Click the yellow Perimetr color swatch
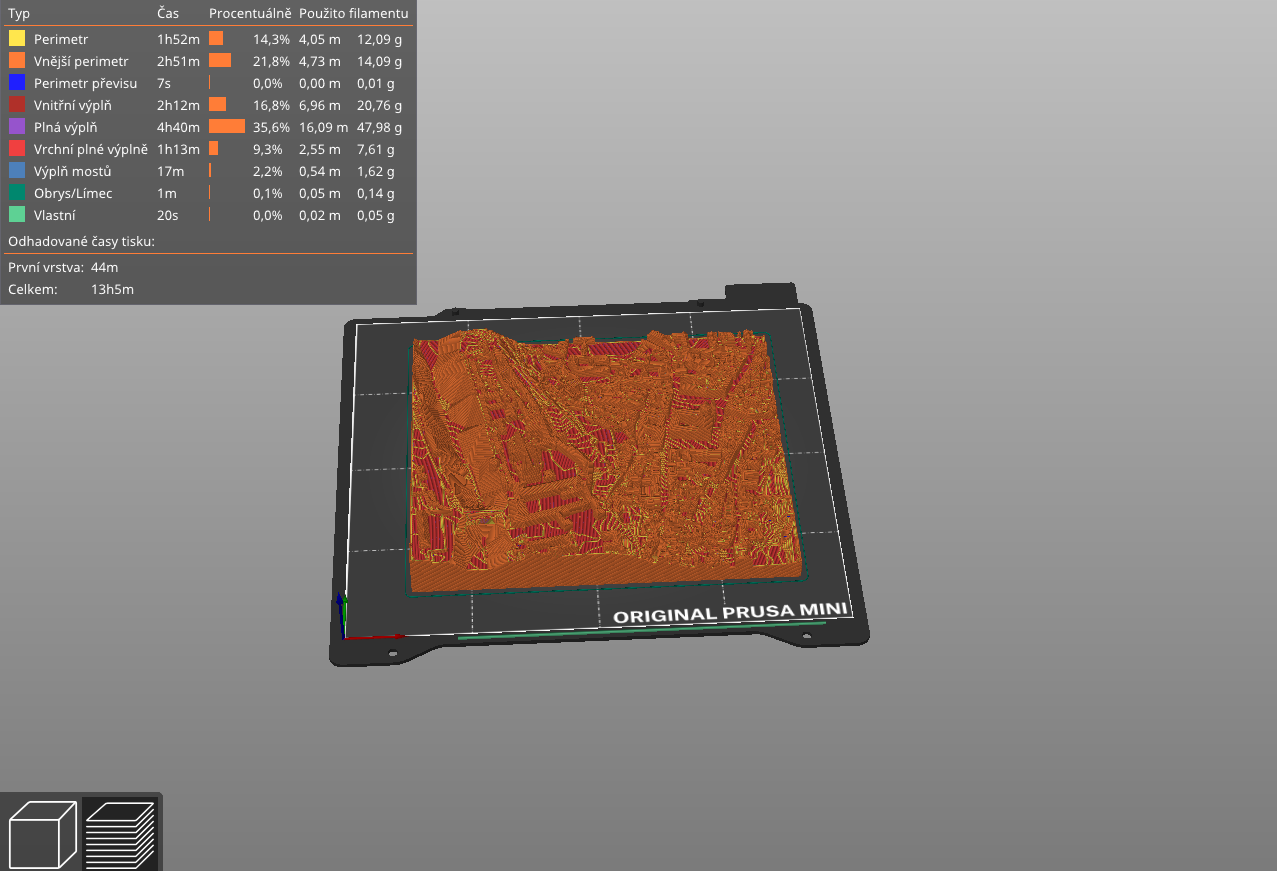Viewport: 1277px width, 871px height. point(17,39)
